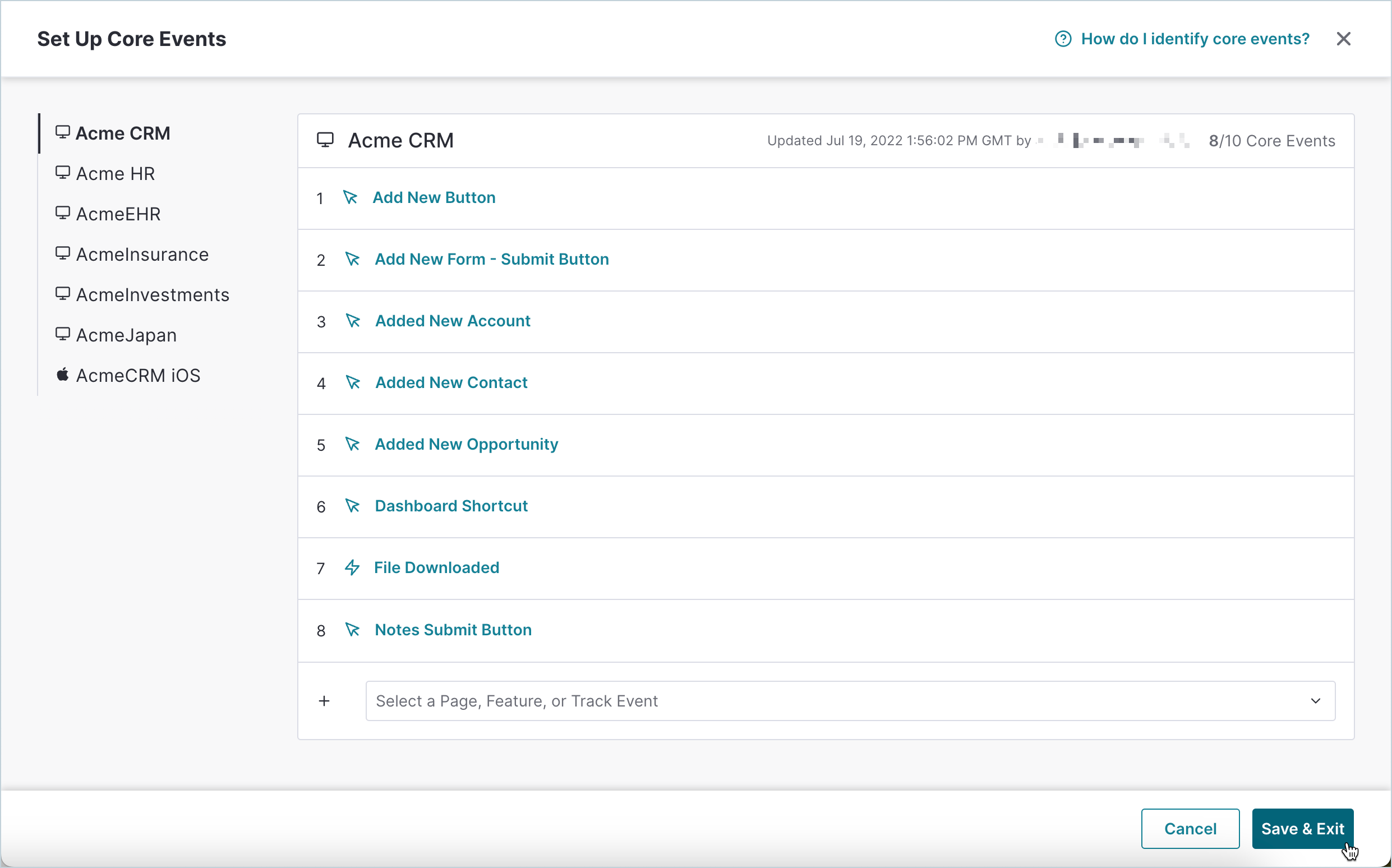Open the File Downloaded track event
Image resolution: width=1392 pixels, height=868 pixels.
tap(437, 568)
